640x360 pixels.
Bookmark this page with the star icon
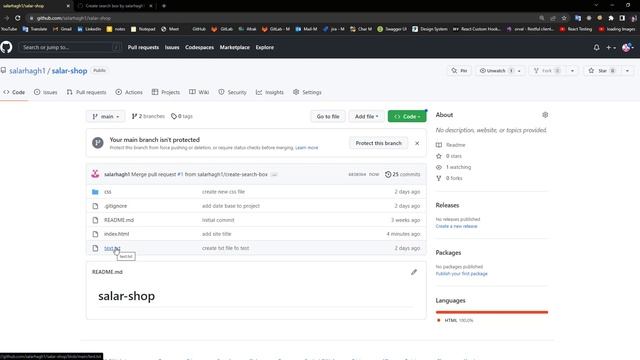coord(564,18)
